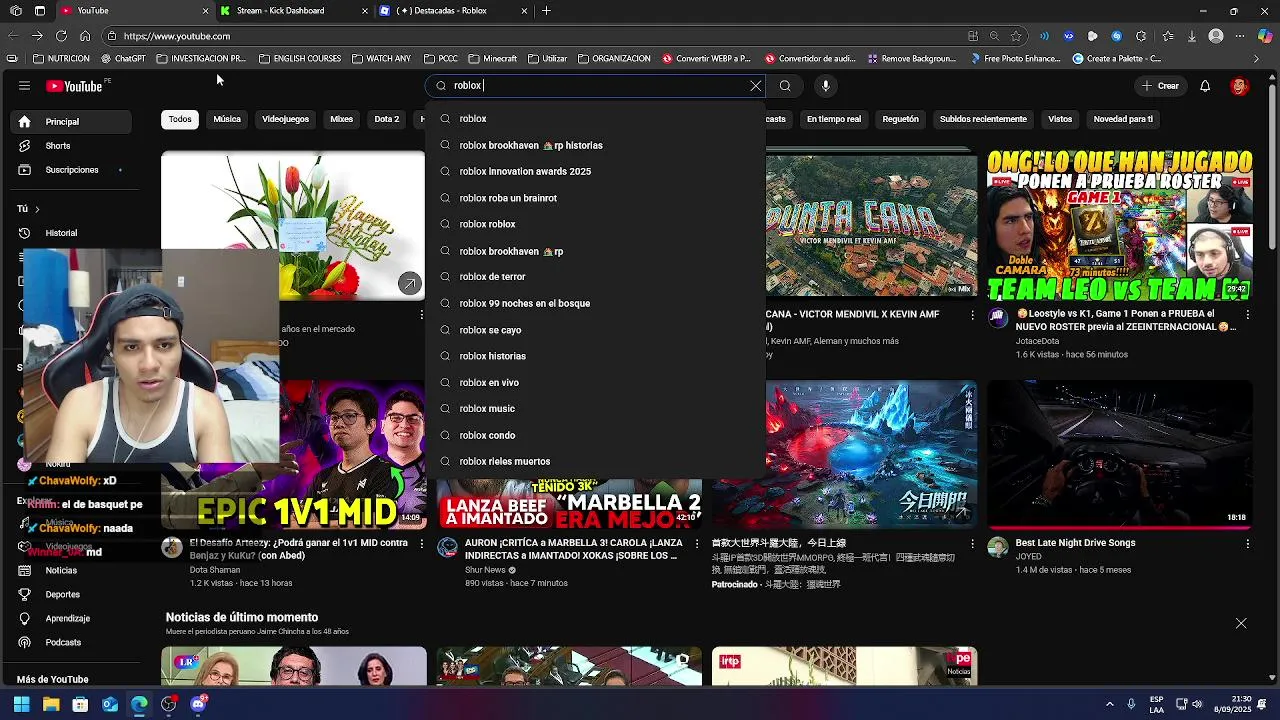1280x720 pixels.
Task: Open a new browser tab with plus
Action: click(x=546, y=11)
